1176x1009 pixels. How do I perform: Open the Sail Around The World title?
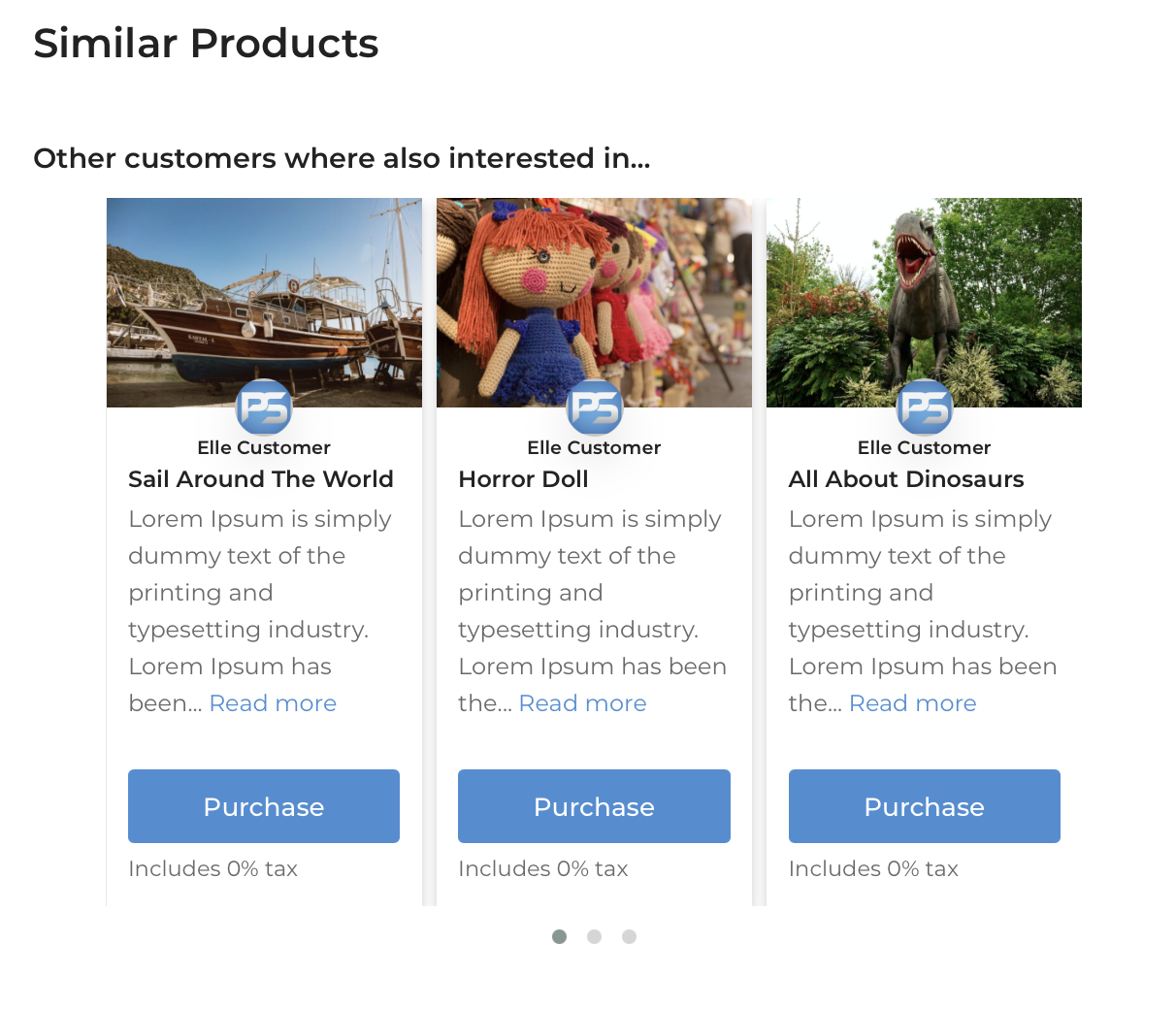(x=261, y=479)
